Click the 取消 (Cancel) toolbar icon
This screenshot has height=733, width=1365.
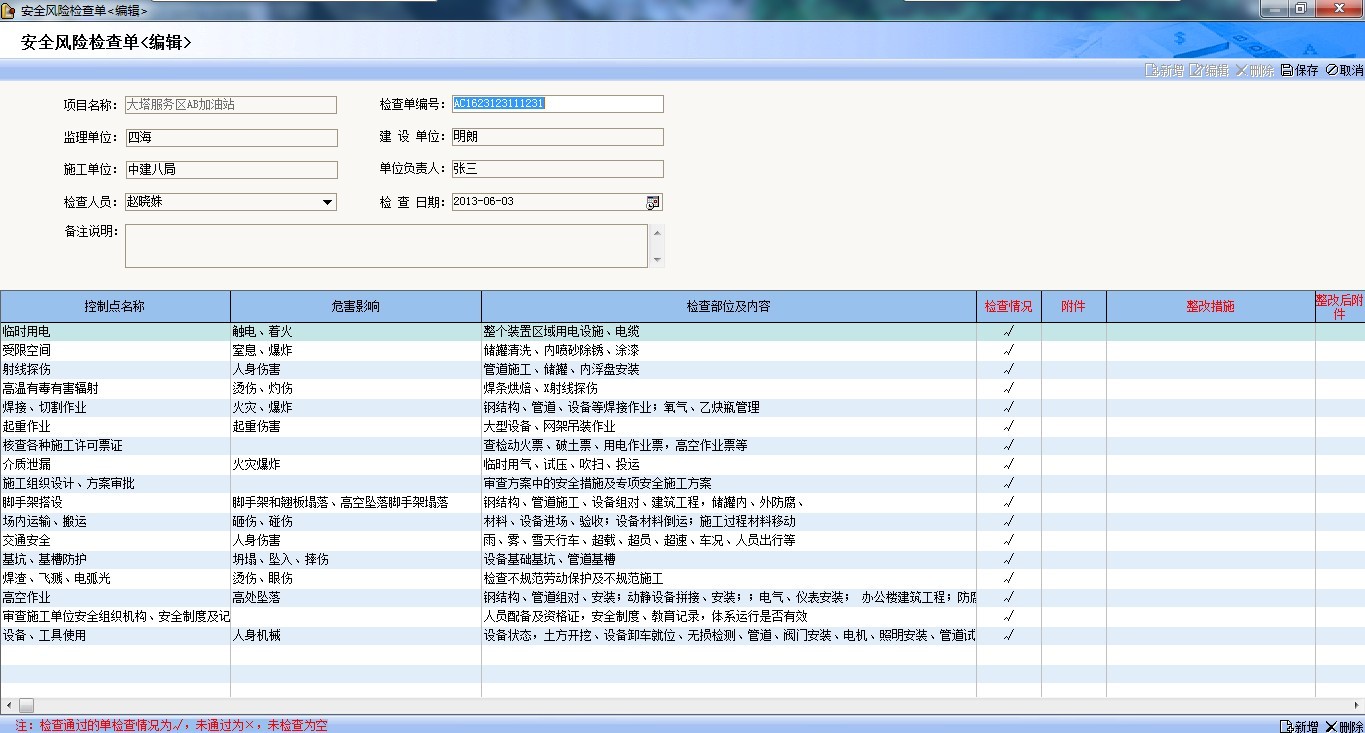1331,71
